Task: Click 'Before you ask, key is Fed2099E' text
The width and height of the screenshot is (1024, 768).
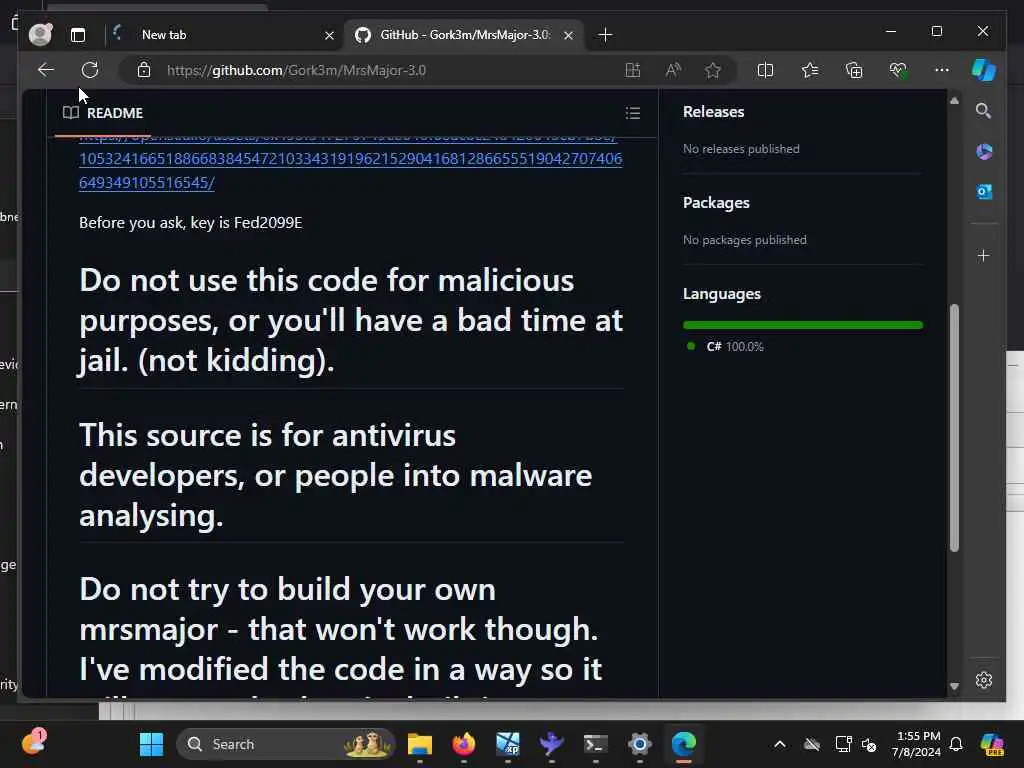Action: point(191,223)
